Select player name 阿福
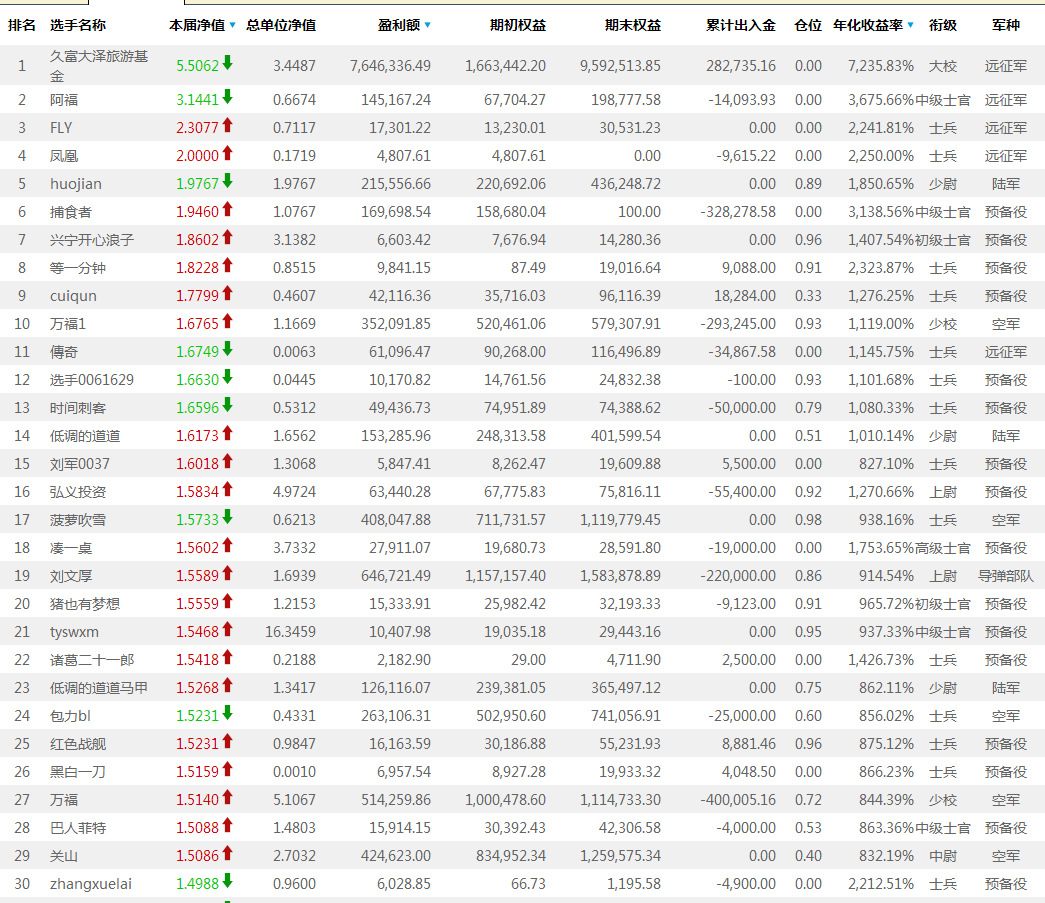1045x903 pixels. 64,100
